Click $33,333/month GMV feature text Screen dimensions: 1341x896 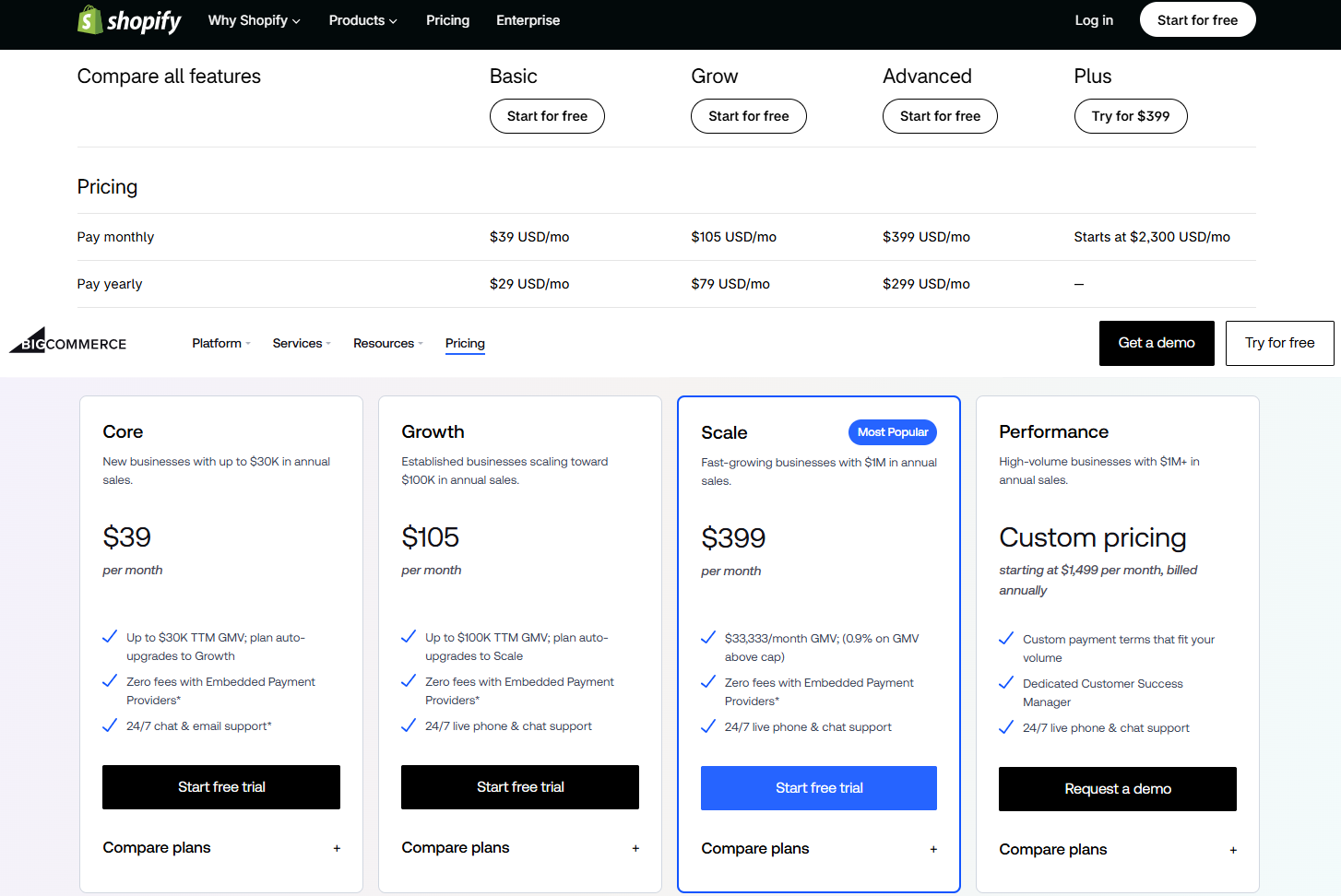[x=821, y=647]
